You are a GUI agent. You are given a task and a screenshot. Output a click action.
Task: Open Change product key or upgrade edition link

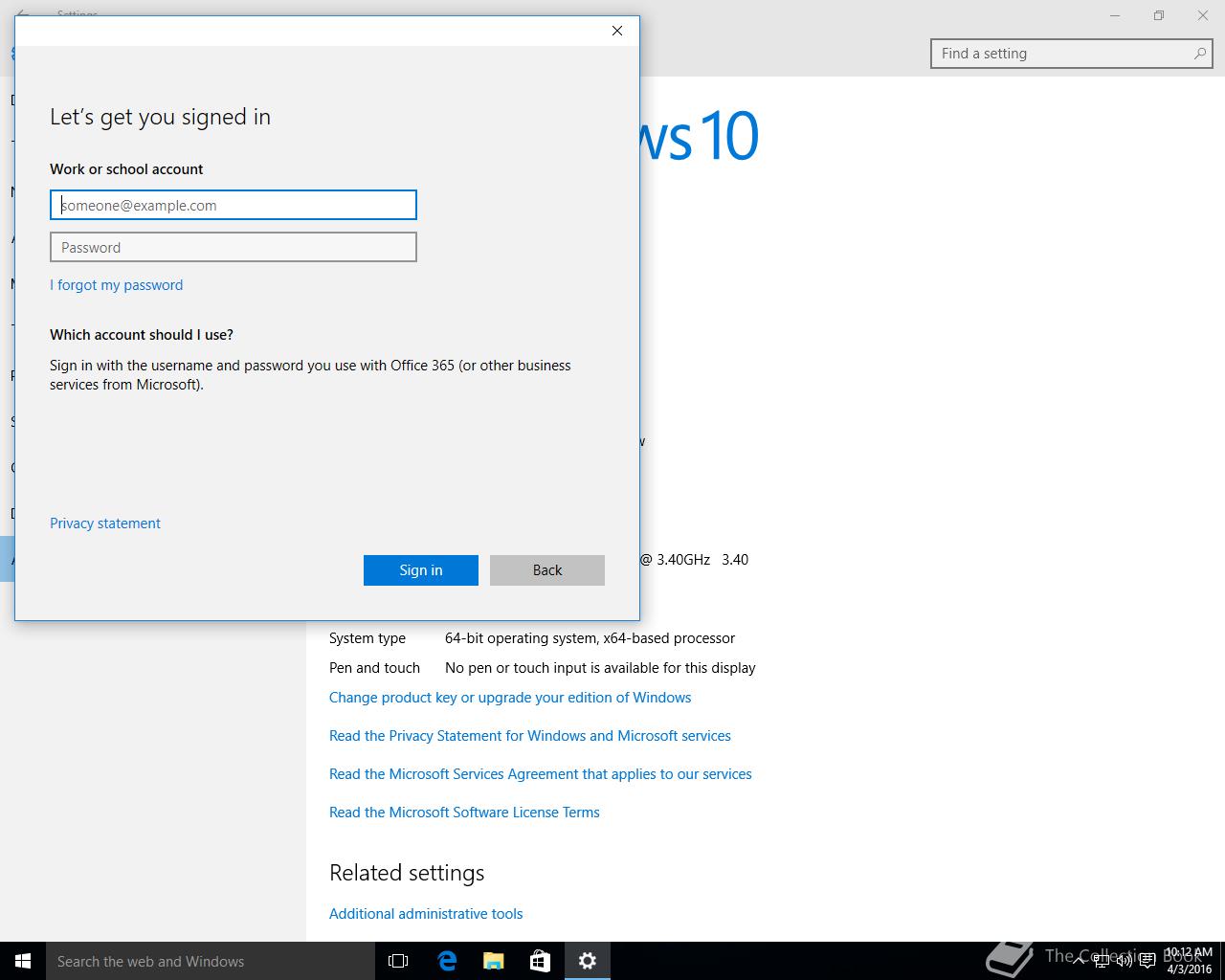click(x=510, y=698)
